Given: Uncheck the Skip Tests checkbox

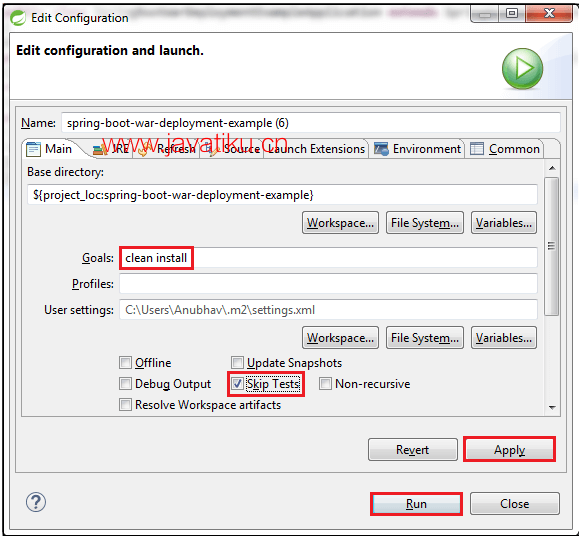Looking at the screenshot, I should (237, 384).
